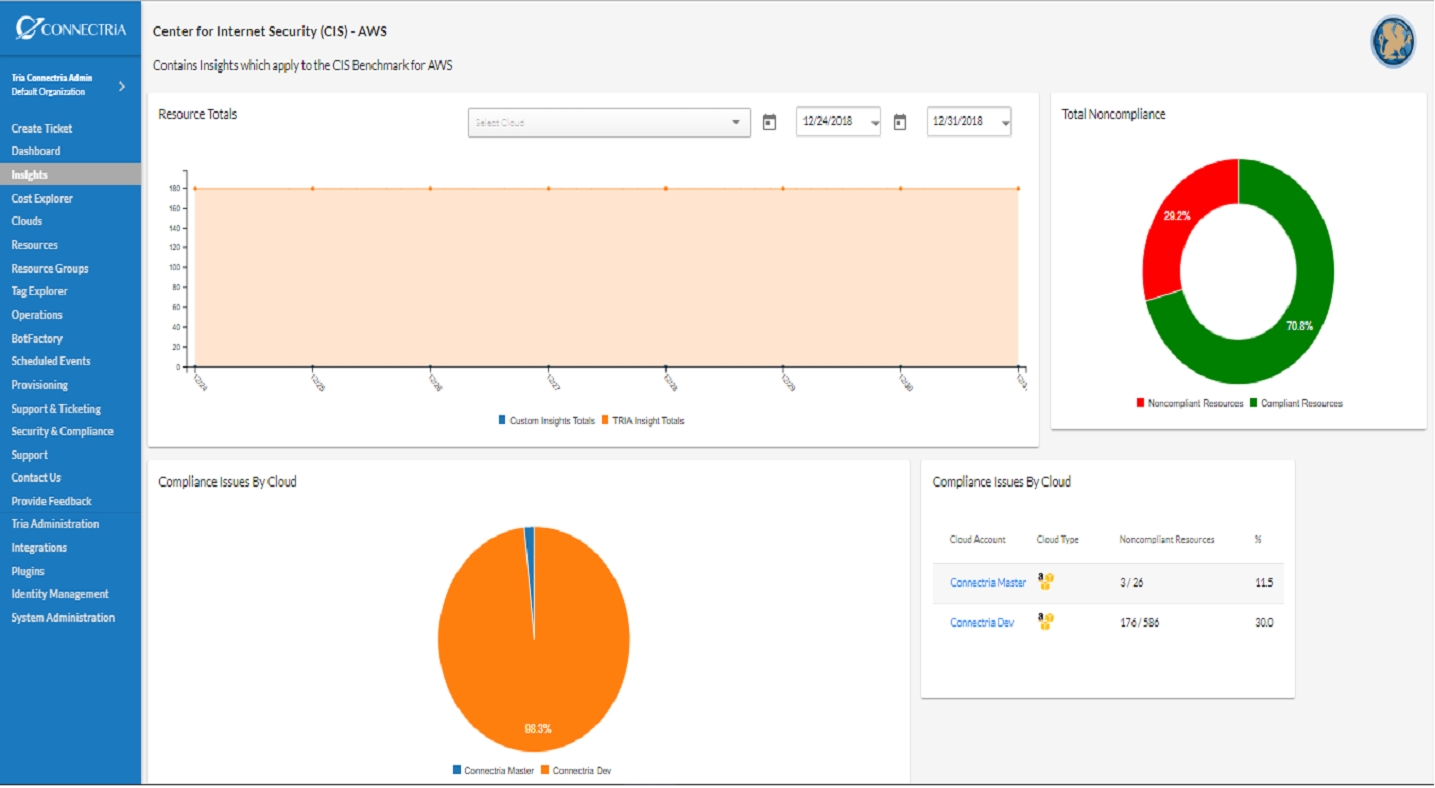Open calendar icon beside the 12/31/2018 date
This screenshot has height=788, width=1435.
pos(900,122)
